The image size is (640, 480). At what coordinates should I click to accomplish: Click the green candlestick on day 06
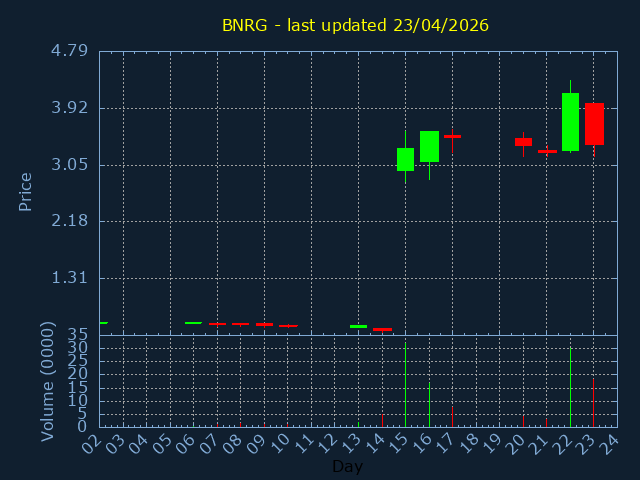click(193, 322)
